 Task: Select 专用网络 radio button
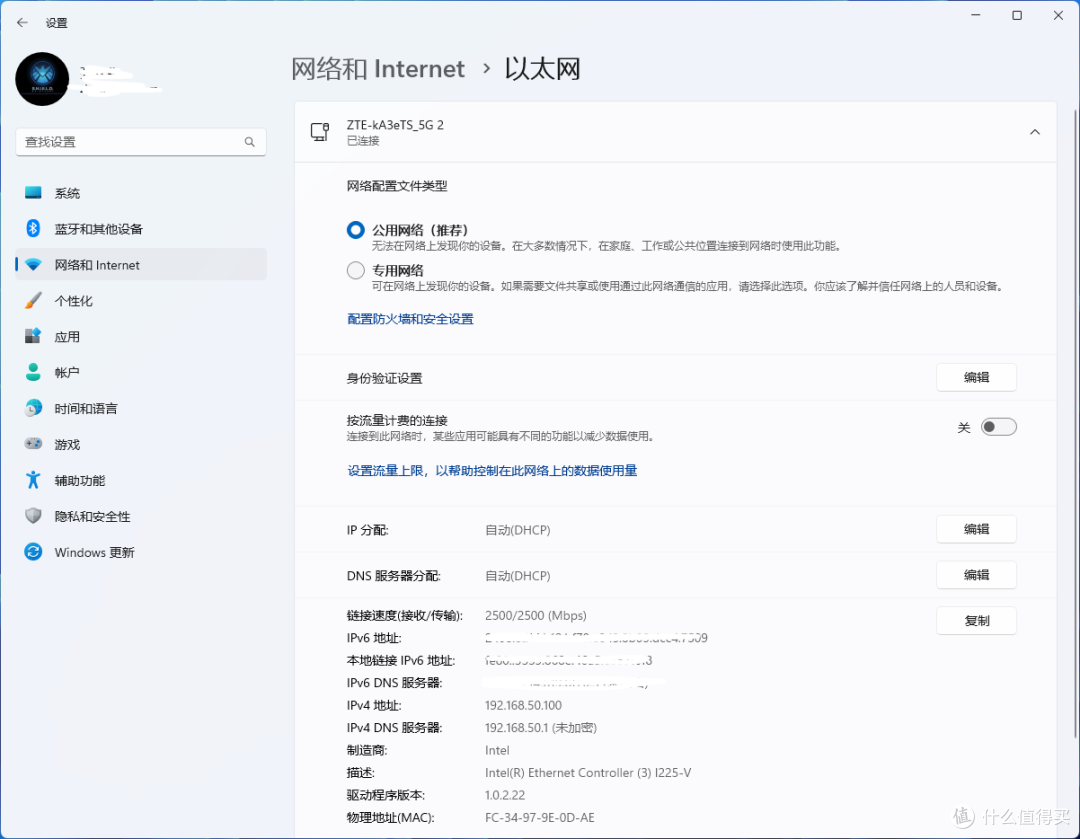355,270
